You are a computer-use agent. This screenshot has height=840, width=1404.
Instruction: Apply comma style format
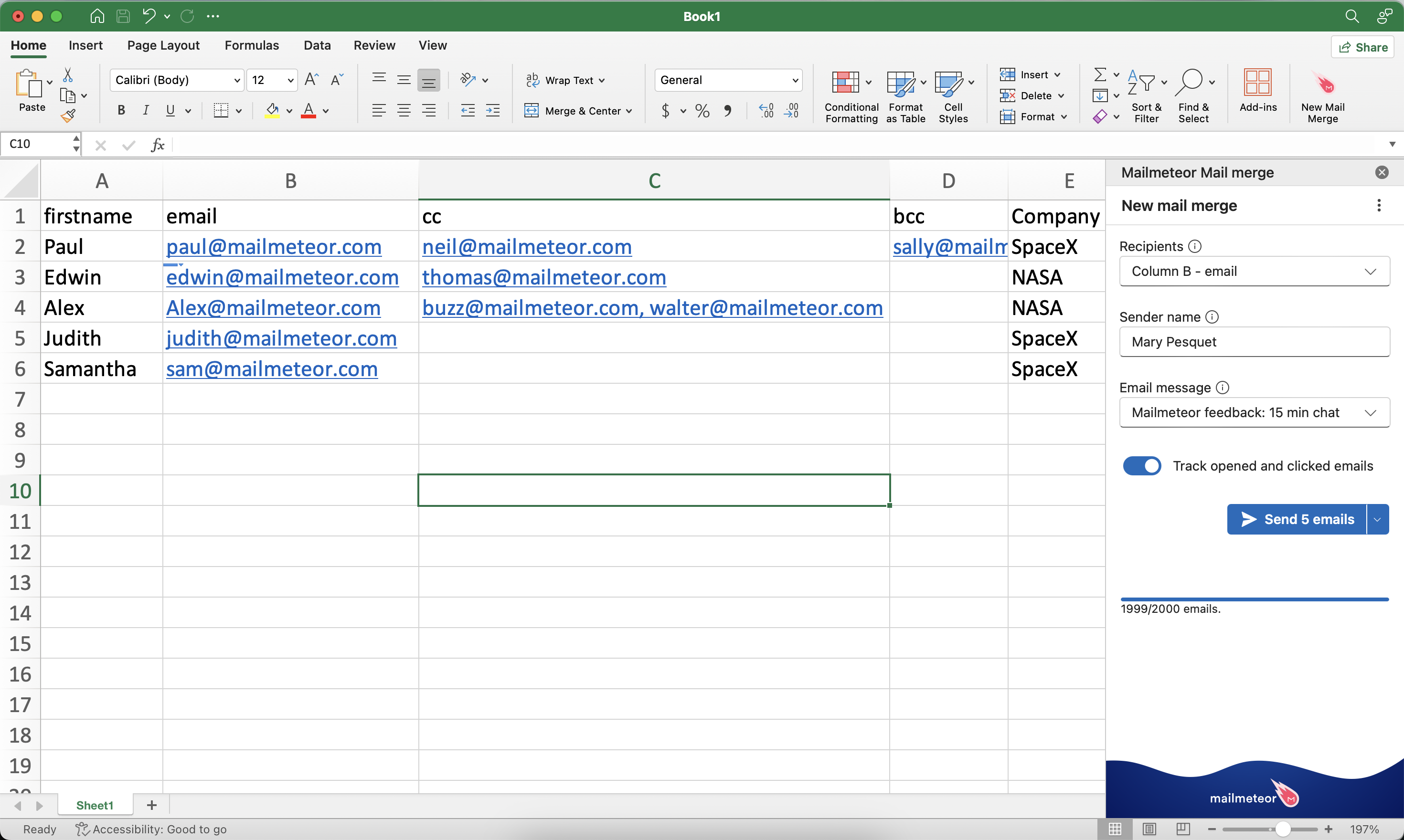point(728,110)
